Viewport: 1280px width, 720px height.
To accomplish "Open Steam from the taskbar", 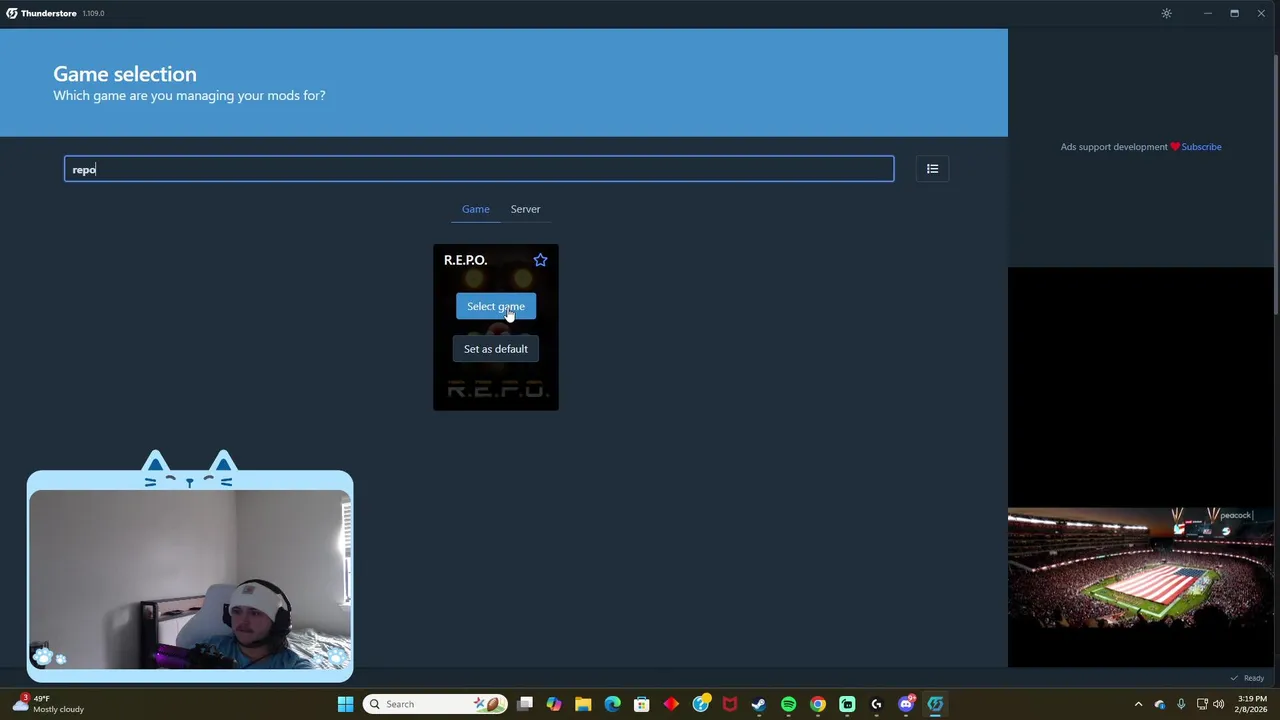I will 759,704.
